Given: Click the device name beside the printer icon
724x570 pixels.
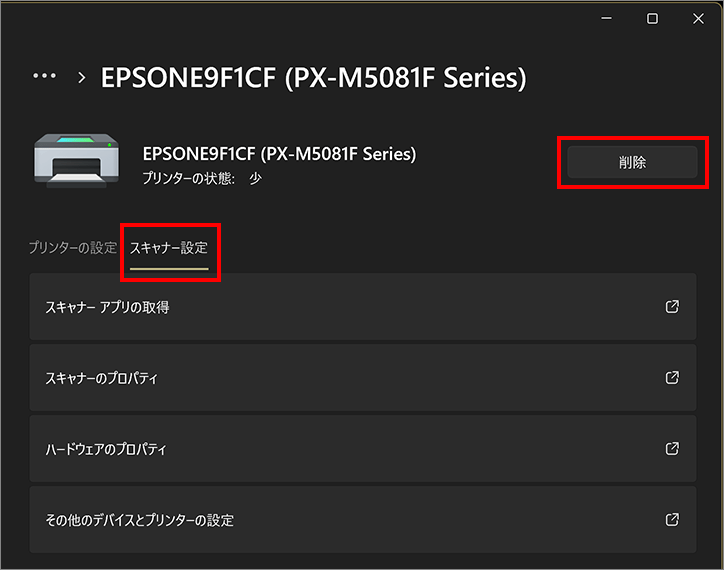Looking at the screenshot, I should click(279, 154).
